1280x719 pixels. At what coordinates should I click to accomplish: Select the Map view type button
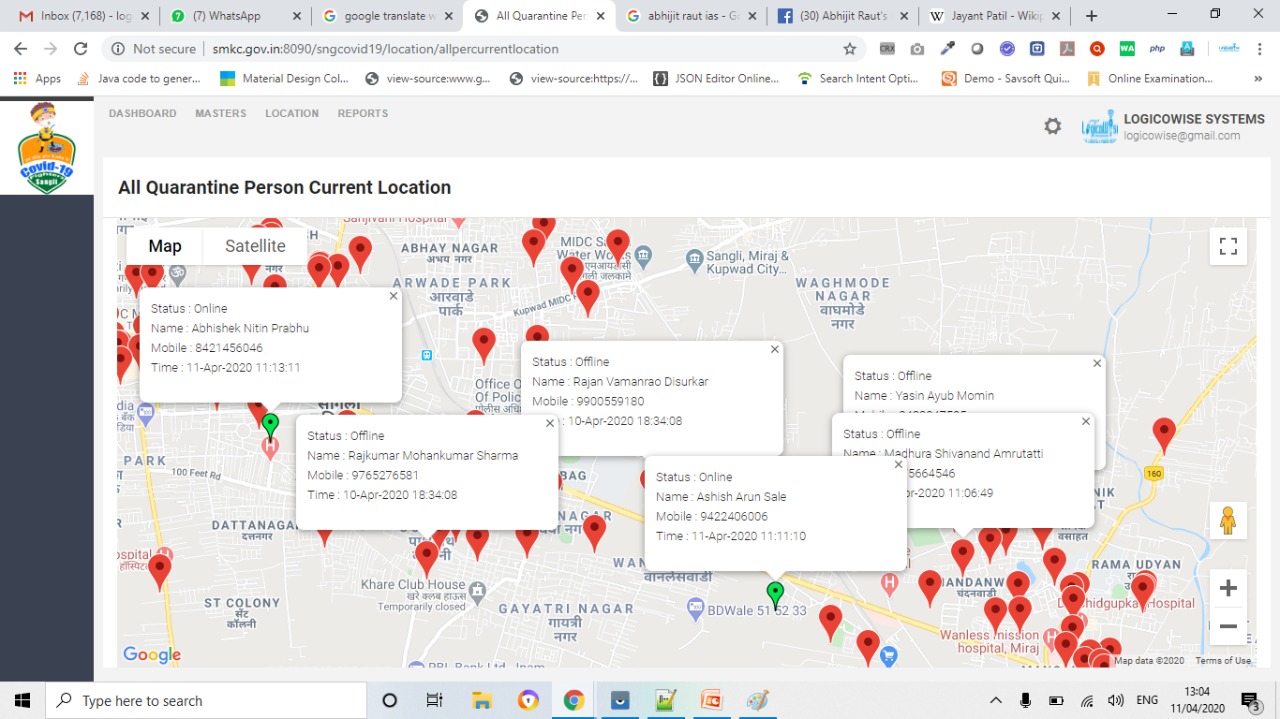(x=165, y=246)
